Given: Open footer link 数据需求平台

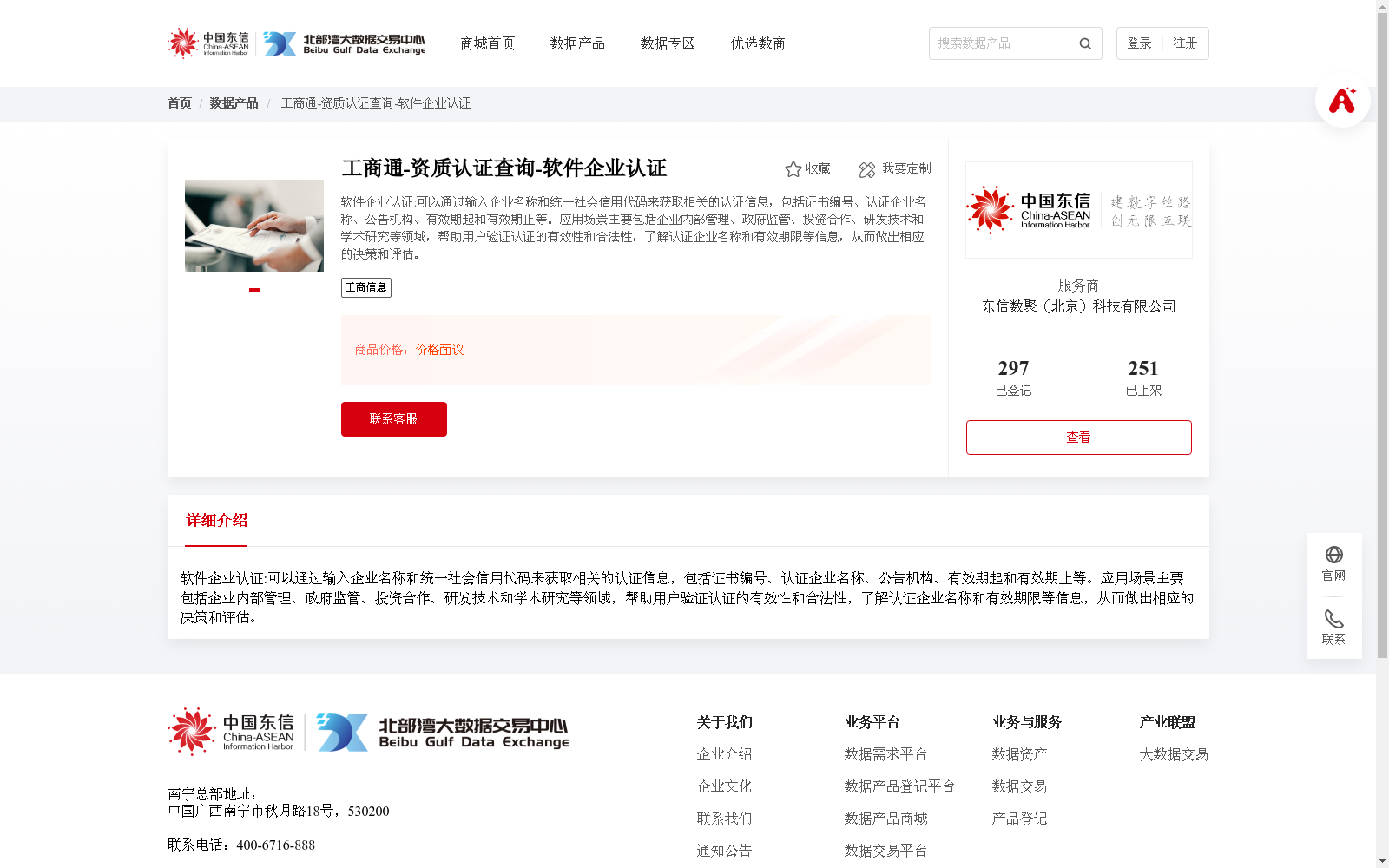Looking at the screenshot, I should [885, 754].
